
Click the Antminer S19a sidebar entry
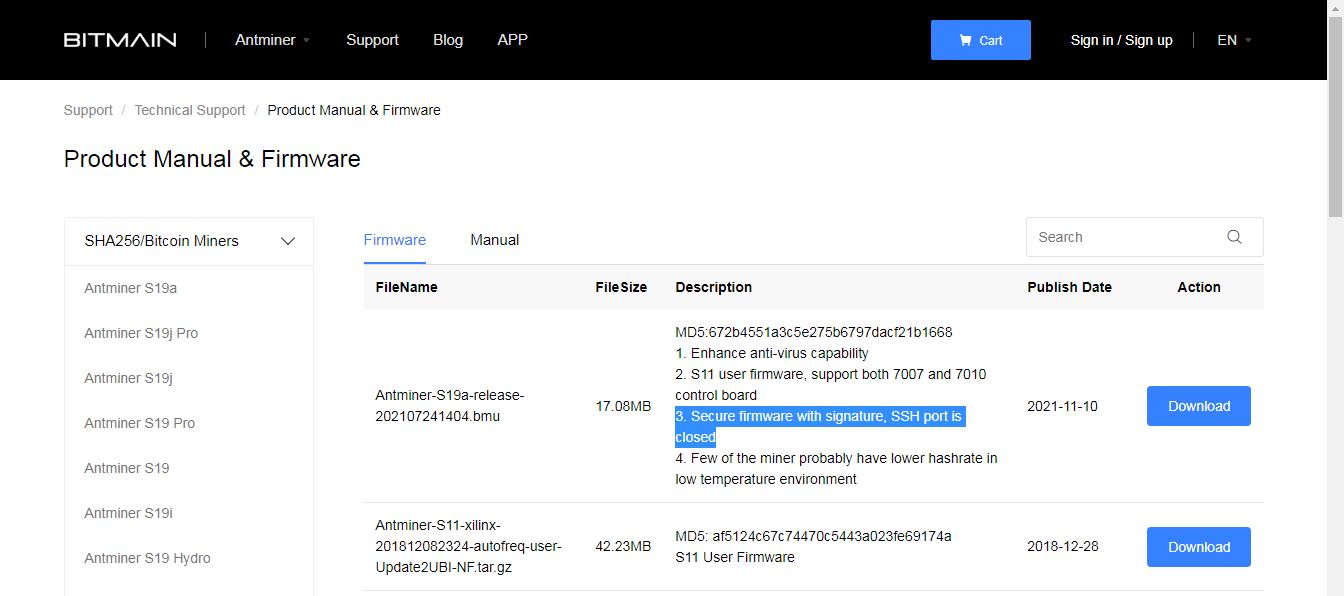(x=131, y=288)
